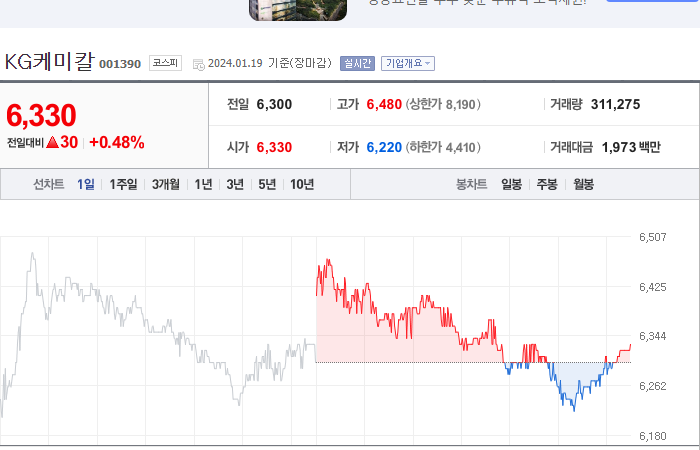Click the date text 2024.01.19 기준(장마감)
This screenshot has height=450, width=700.
[270, 63]
